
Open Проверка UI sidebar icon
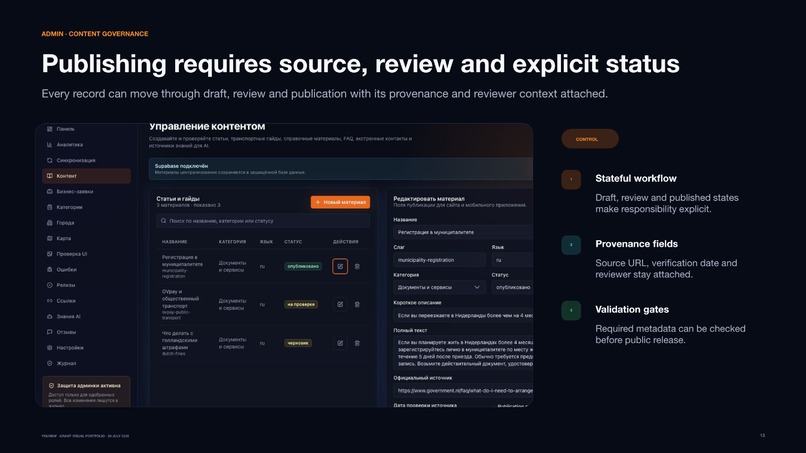[x=50, y=254]
